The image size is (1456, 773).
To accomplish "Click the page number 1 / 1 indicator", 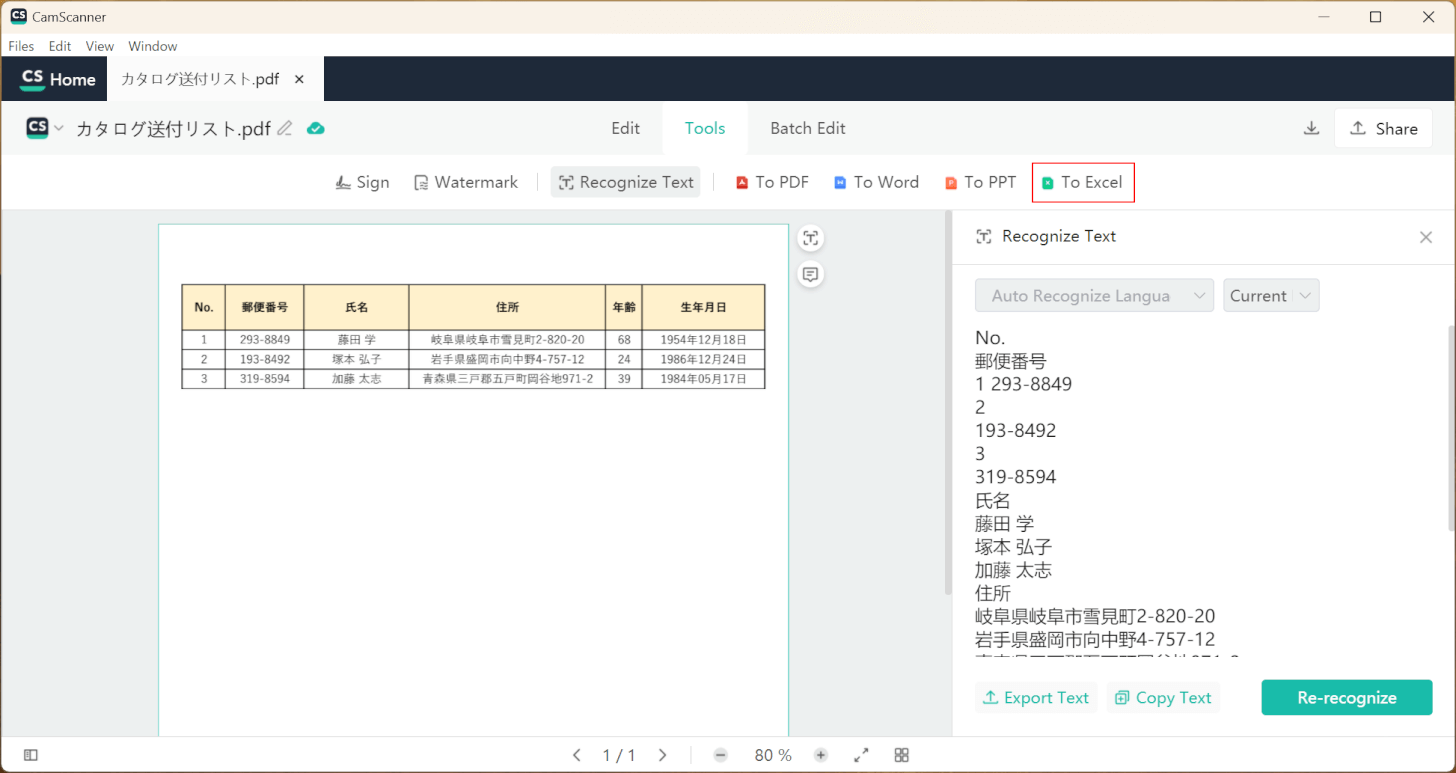I will tap(619, 756).
